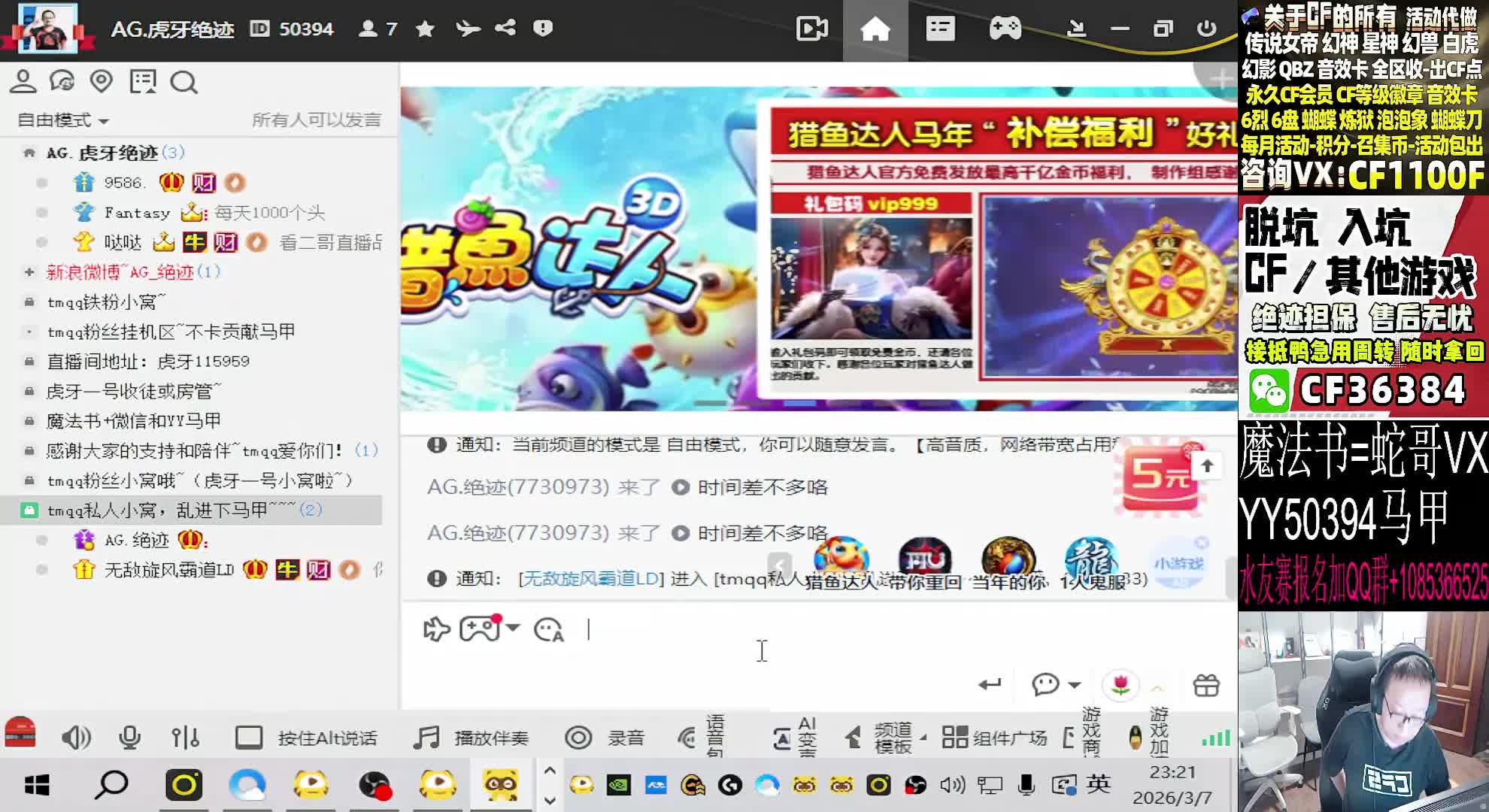1489x812 pixels.
Task: Open the gift box icon
Action: 1206,685
